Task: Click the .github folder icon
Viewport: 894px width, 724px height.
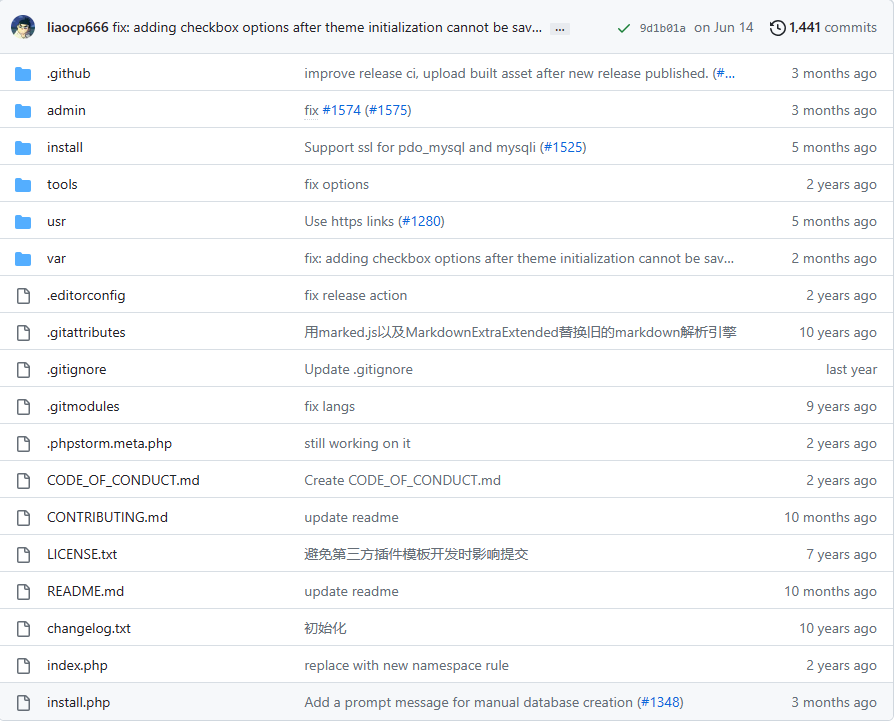Action: (23, 74)
